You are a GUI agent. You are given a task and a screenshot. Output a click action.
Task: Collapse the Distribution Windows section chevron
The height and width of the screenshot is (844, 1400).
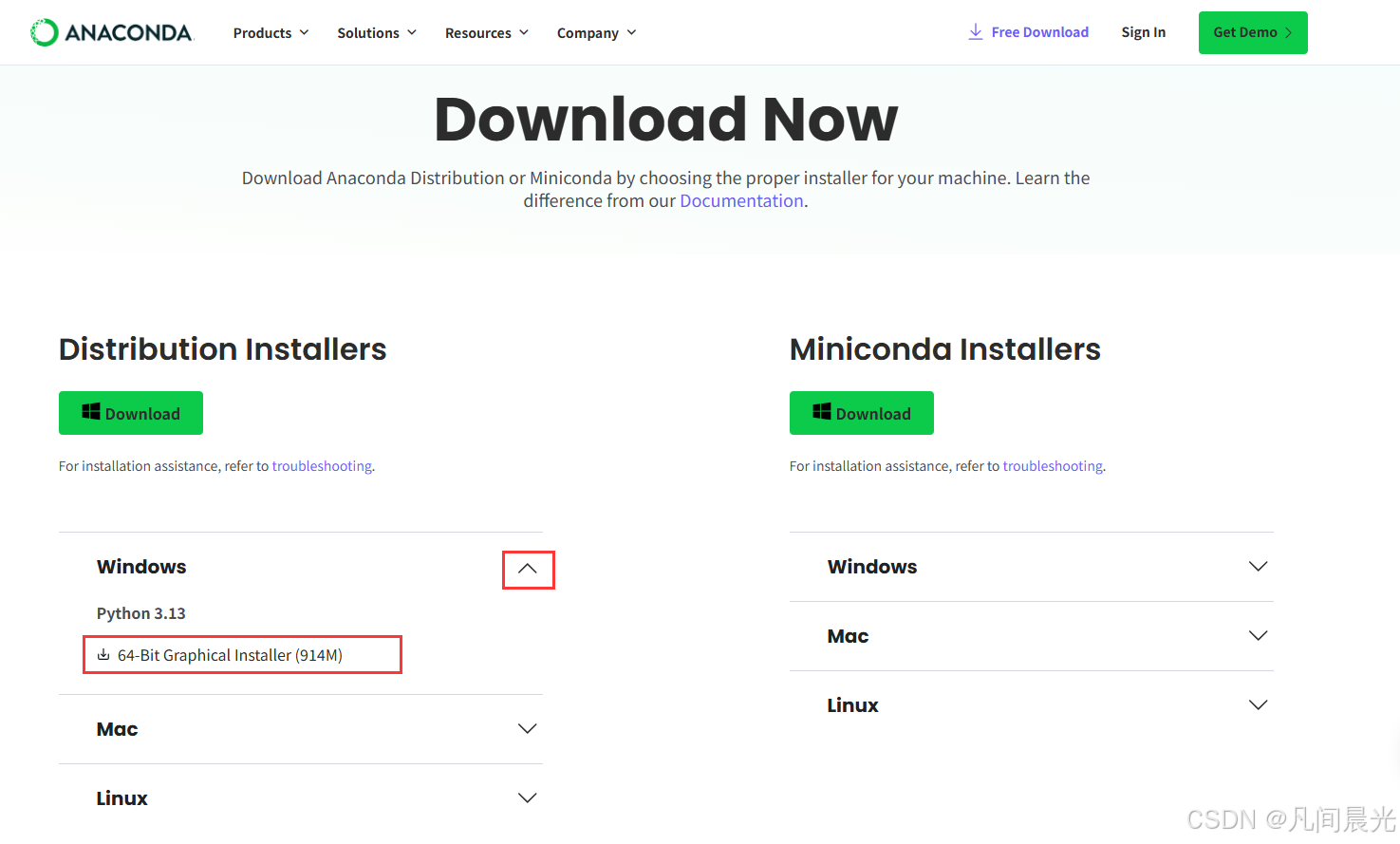click(528, 569)
